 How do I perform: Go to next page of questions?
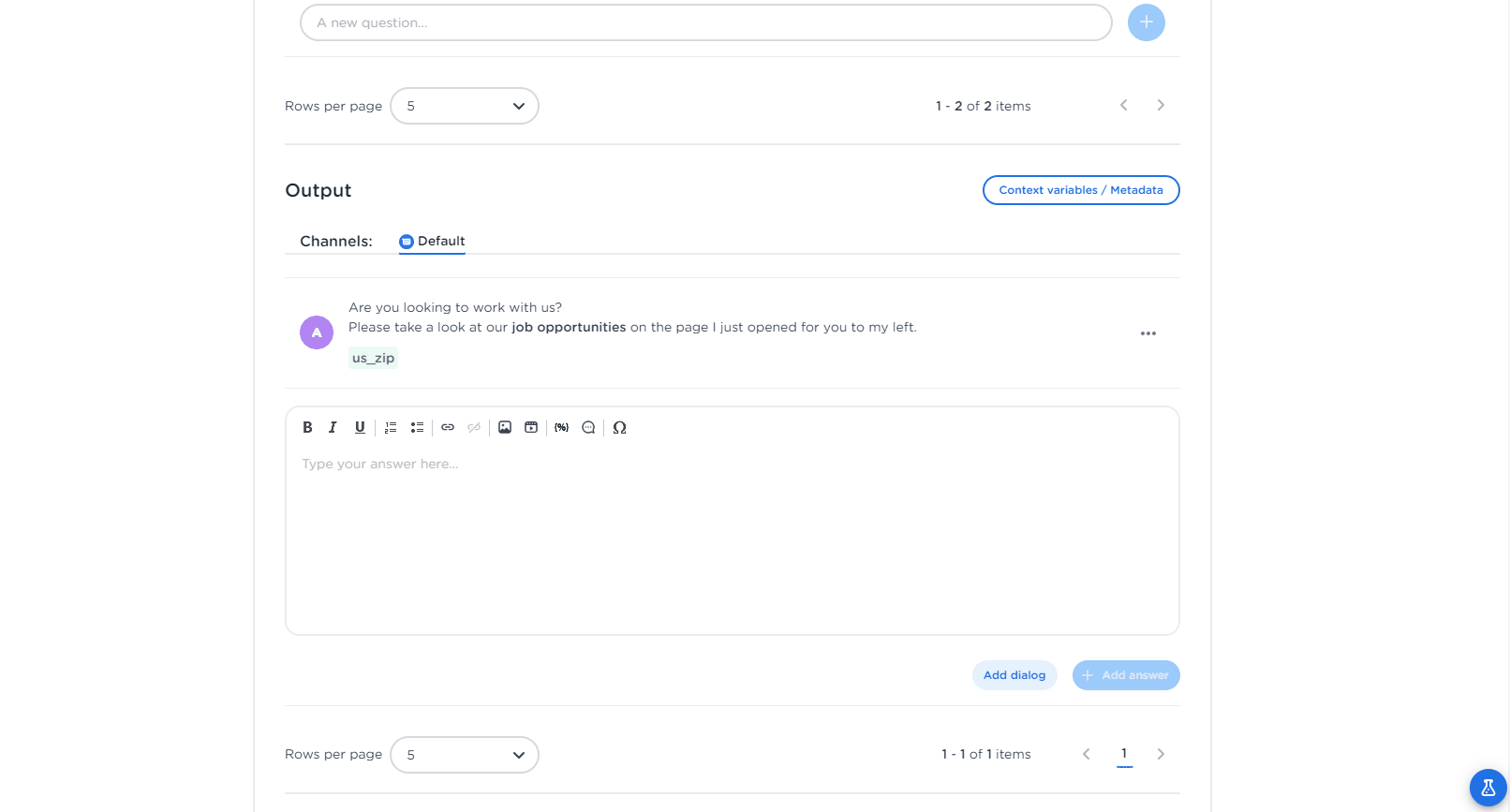(1161, 106)
